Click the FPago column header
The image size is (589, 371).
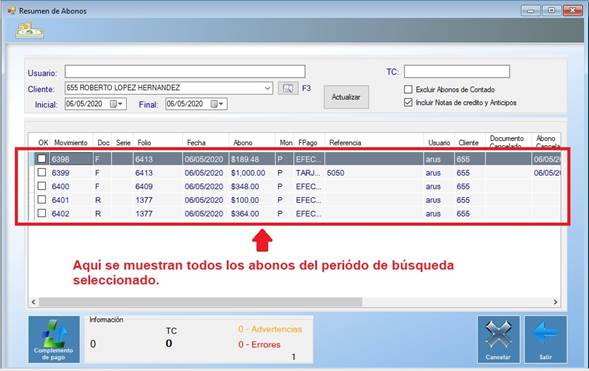(308, 143)
